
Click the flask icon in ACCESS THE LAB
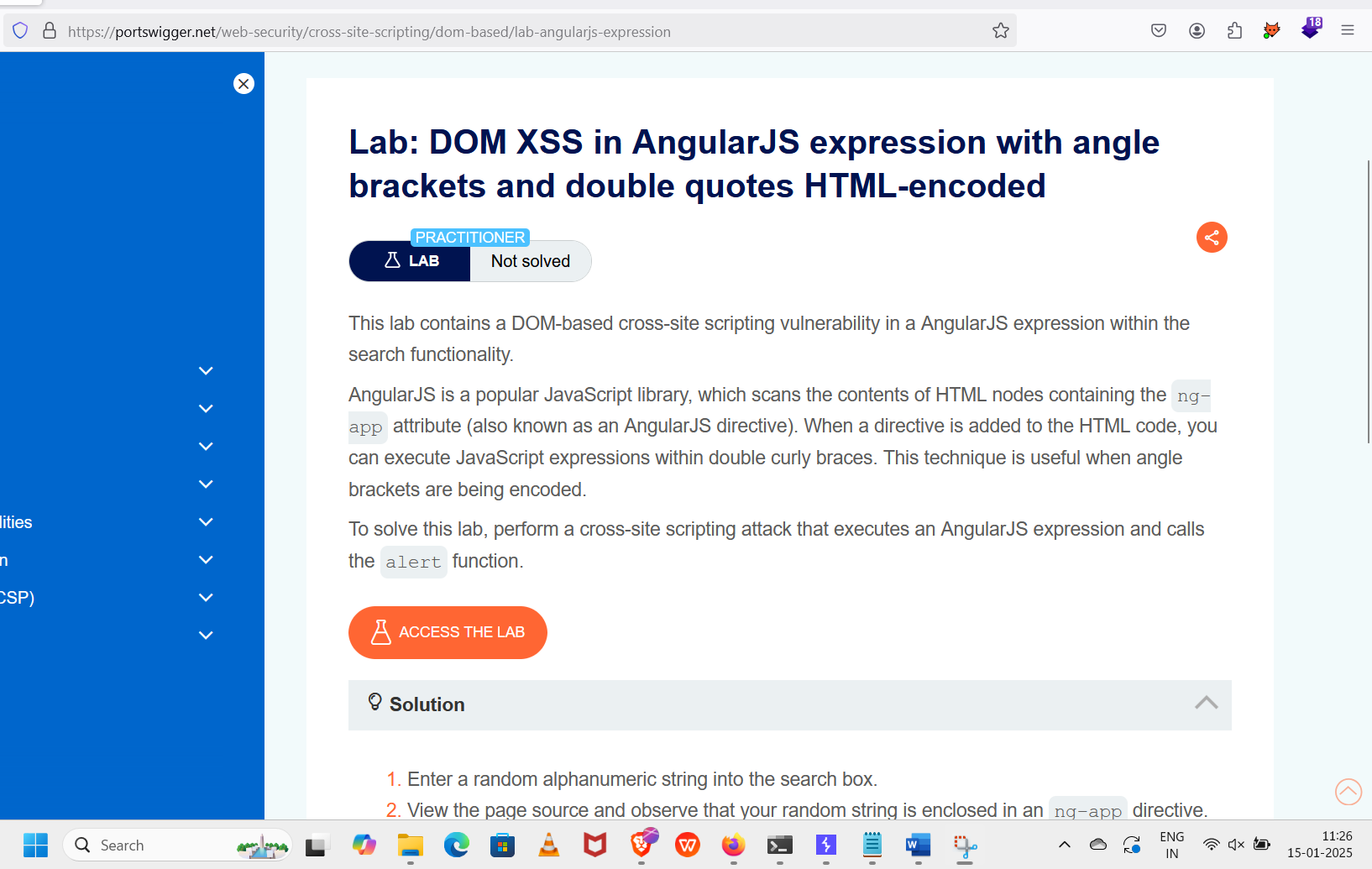(x=380, y=632)
